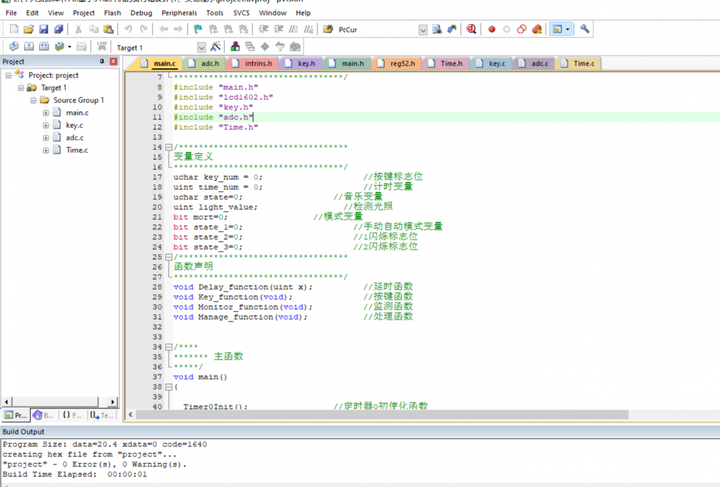Click the Translate file icon

point(14,46)
